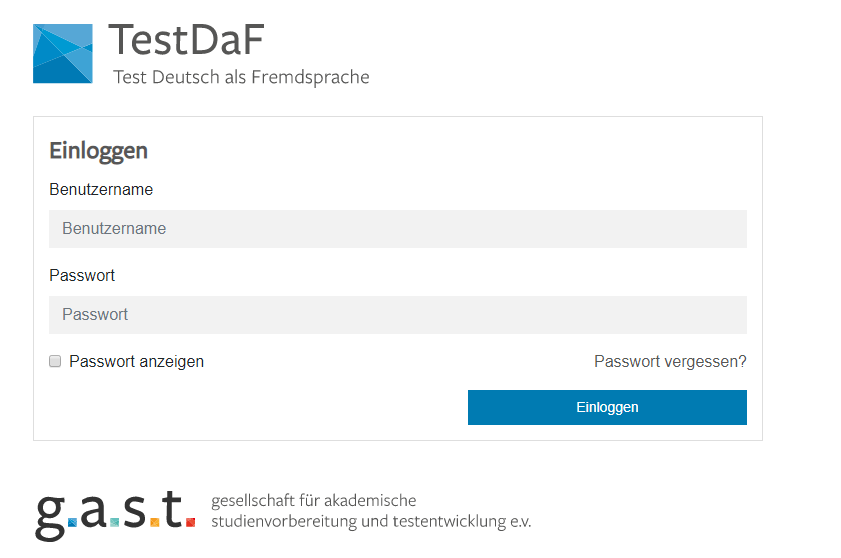Click the letter g in g.a.s.t. logo
Viewport: 841px width, 558px height.
50,512
